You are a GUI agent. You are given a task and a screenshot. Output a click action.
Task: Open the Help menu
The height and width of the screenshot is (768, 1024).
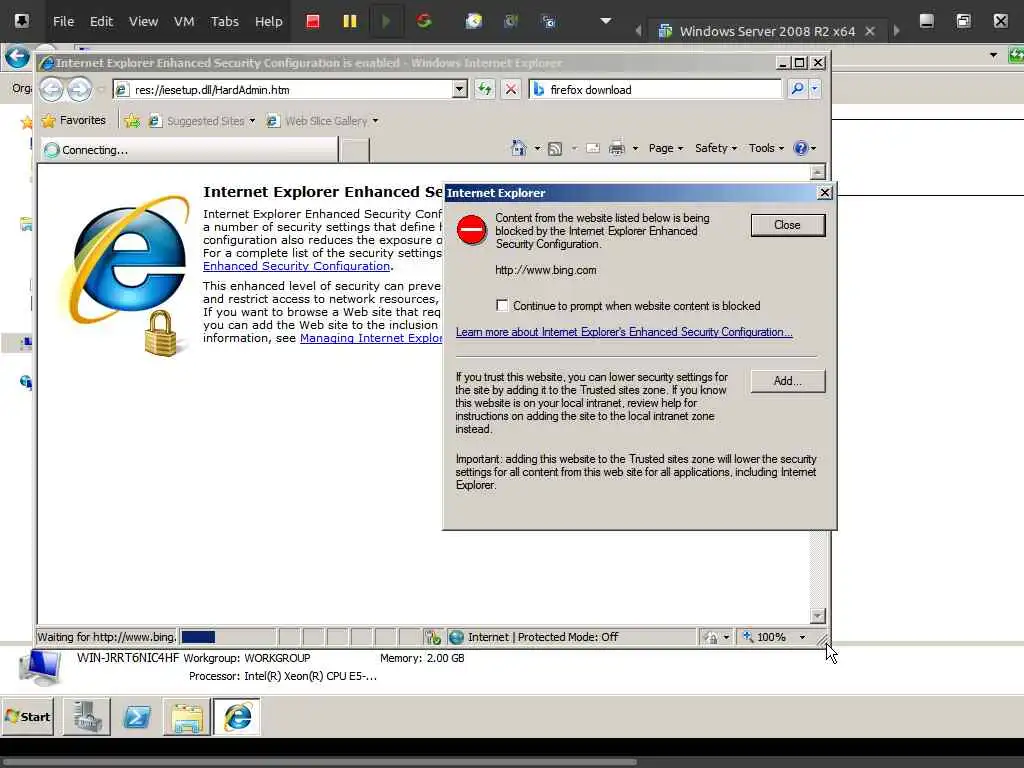tap(268, 22)
